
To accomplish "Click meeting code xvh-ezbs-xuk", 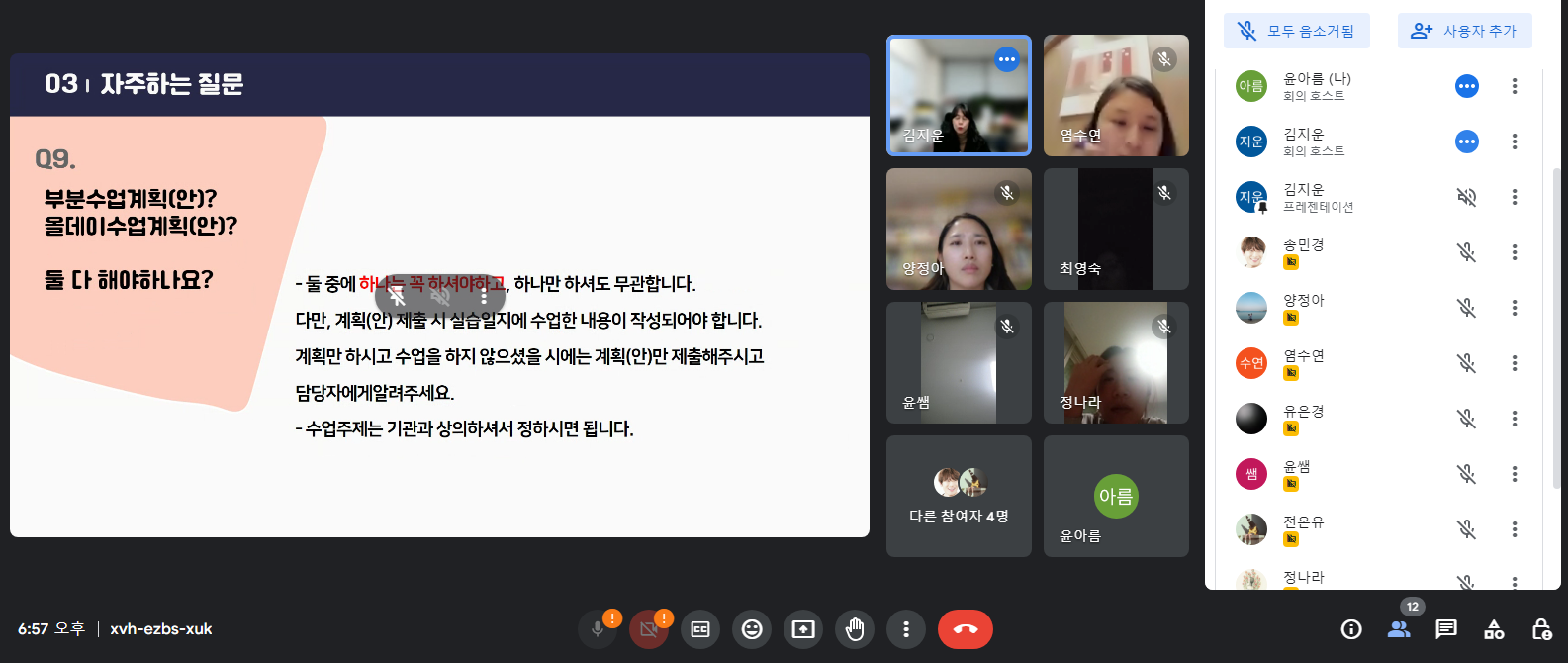I will click(x=161, y=629).
